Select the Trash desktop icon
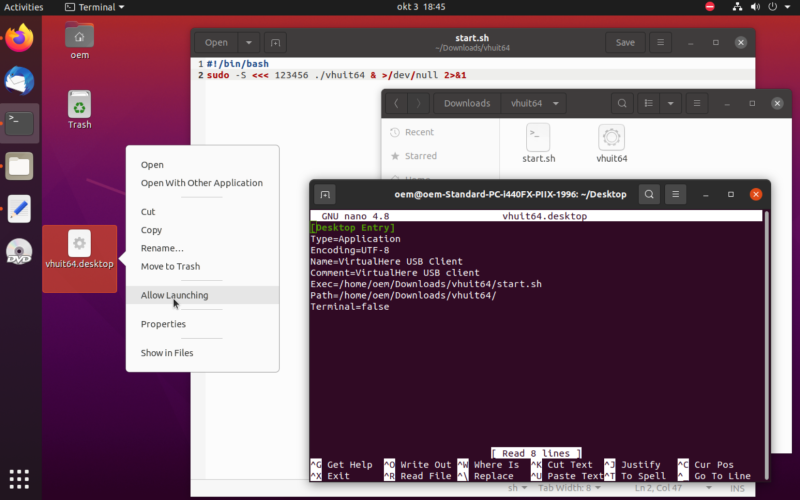 [80, 110]
